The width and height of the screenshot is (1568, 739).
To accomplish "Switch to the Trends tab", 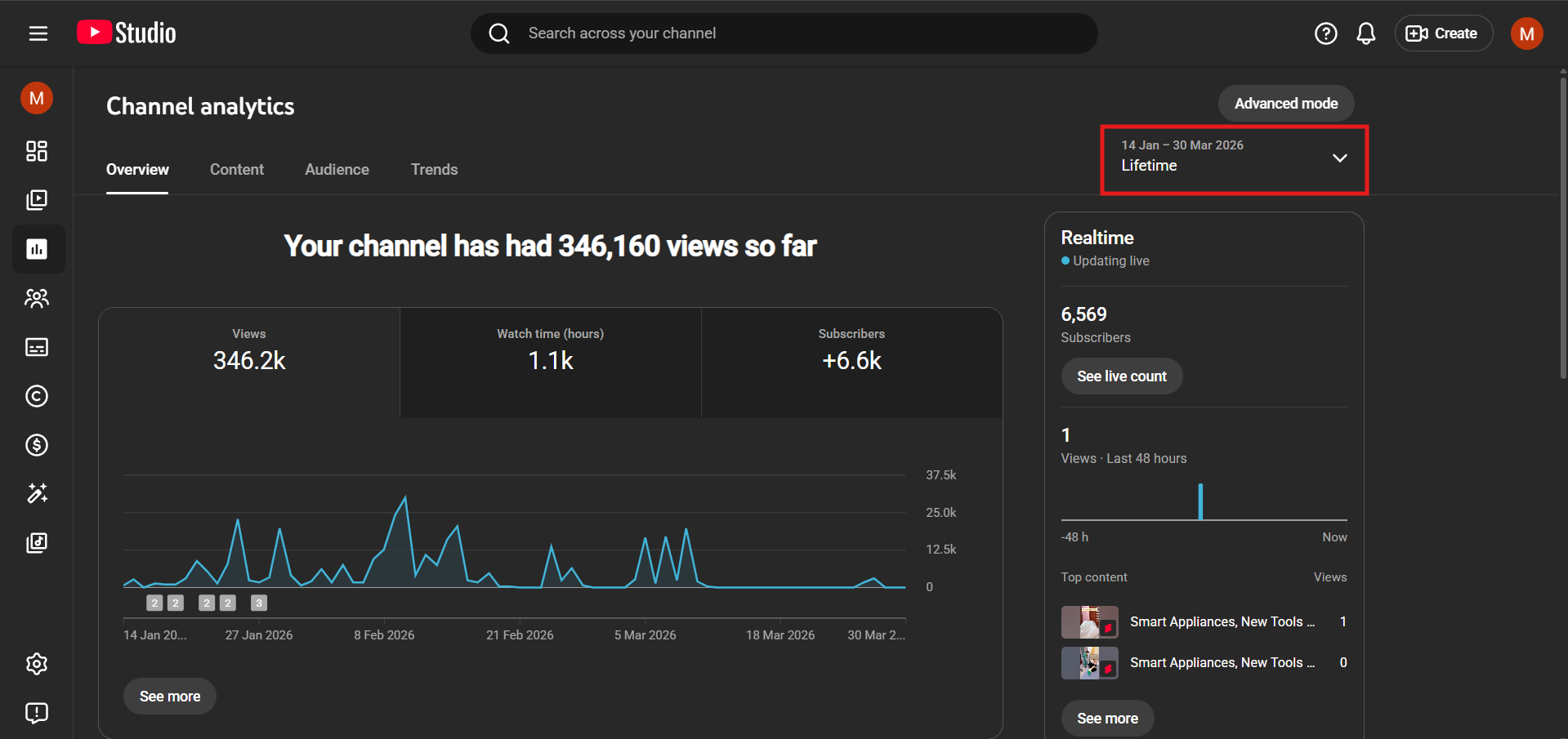I will 434,170.
